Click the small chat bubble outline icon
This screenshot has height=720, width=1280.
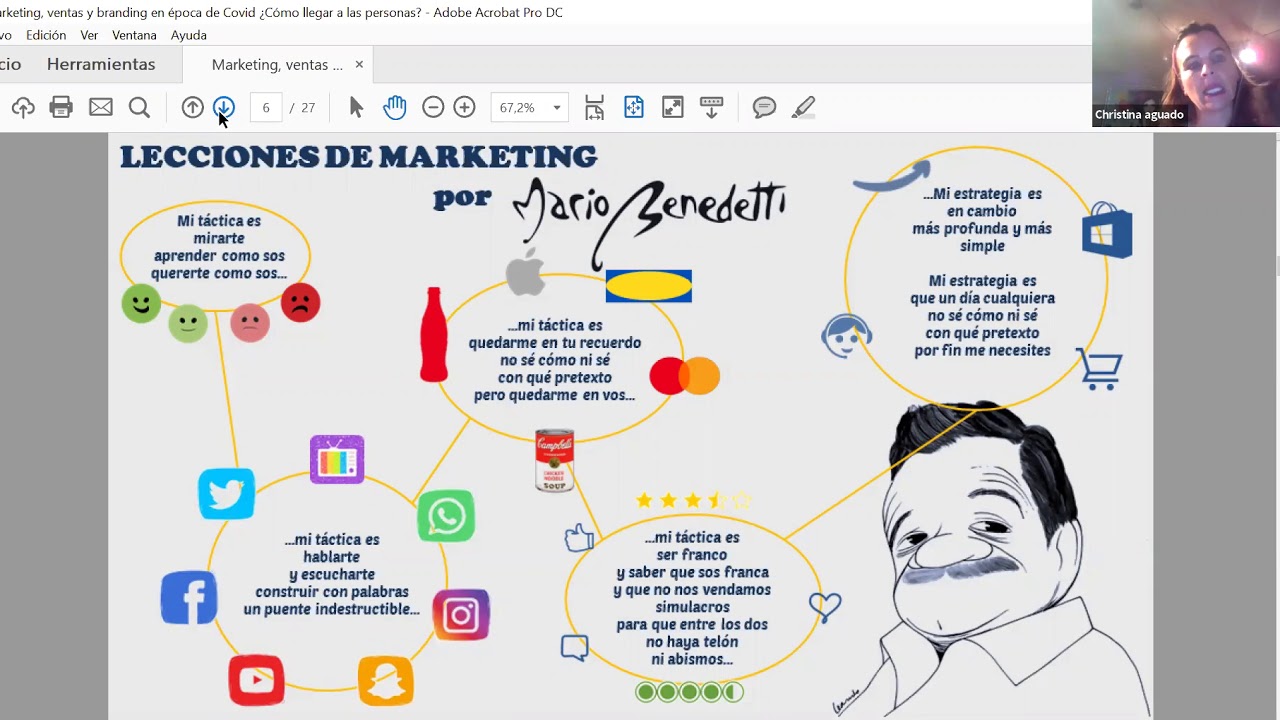[574, 648]
